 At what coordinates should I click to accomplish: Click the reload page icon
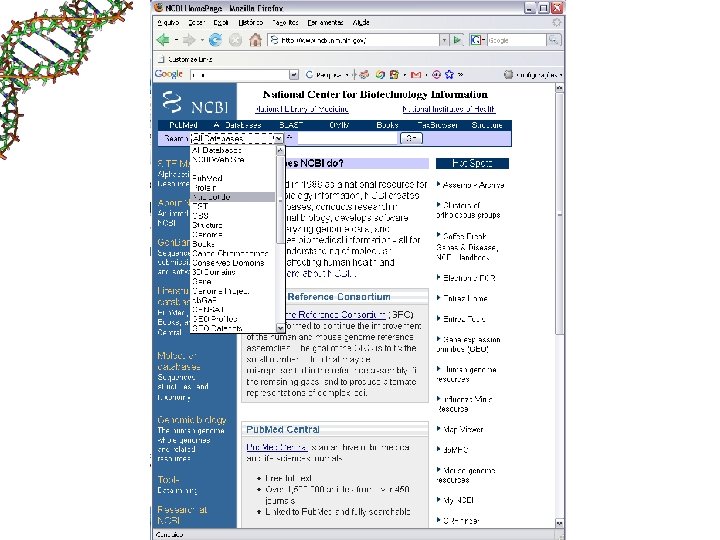point(215,40)
